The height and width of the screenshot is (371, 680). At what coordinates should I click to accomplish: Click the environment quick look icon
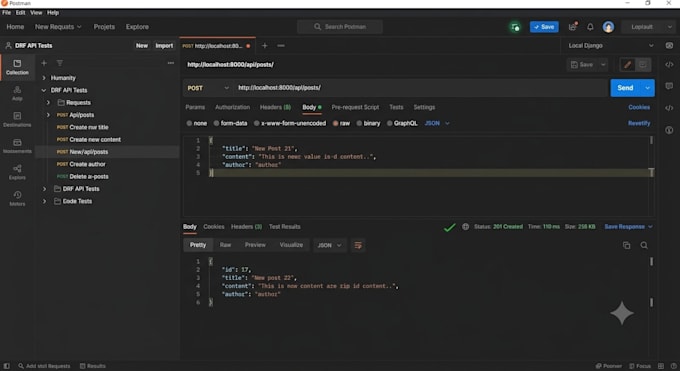click(669, 46)
